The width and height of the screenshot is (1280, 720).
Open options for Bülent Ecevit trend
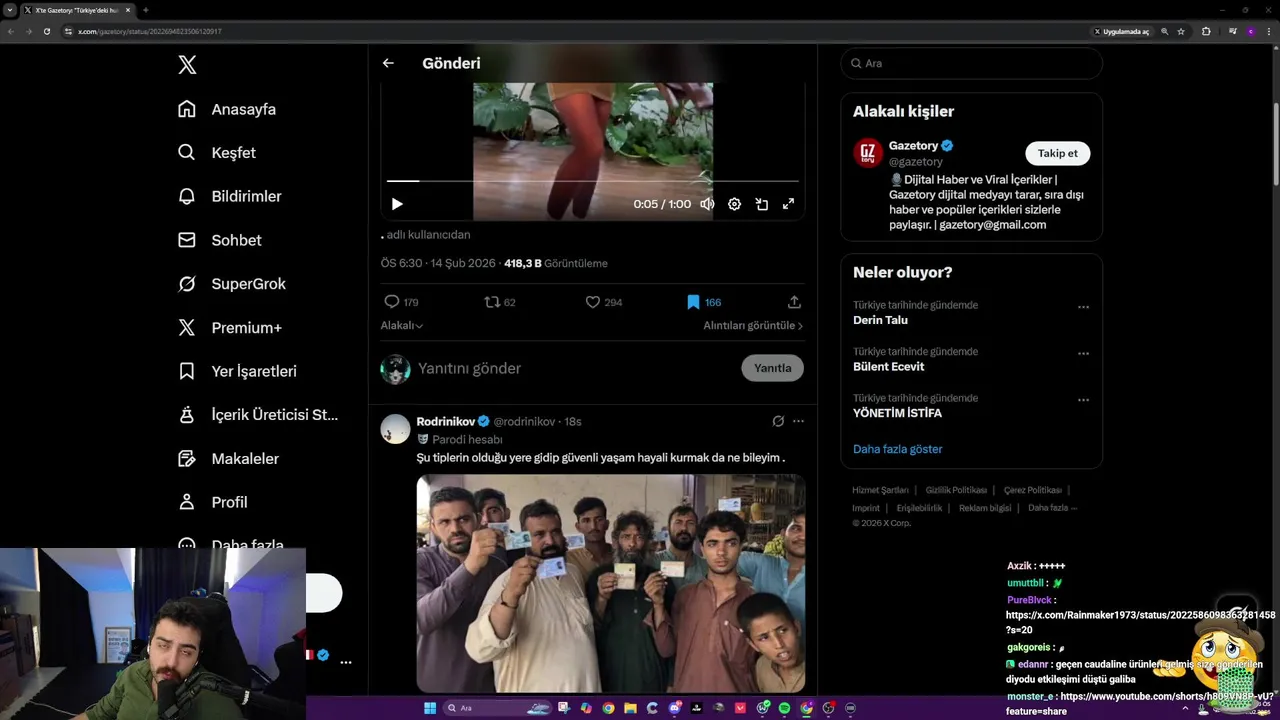[x=1083, y=353]
